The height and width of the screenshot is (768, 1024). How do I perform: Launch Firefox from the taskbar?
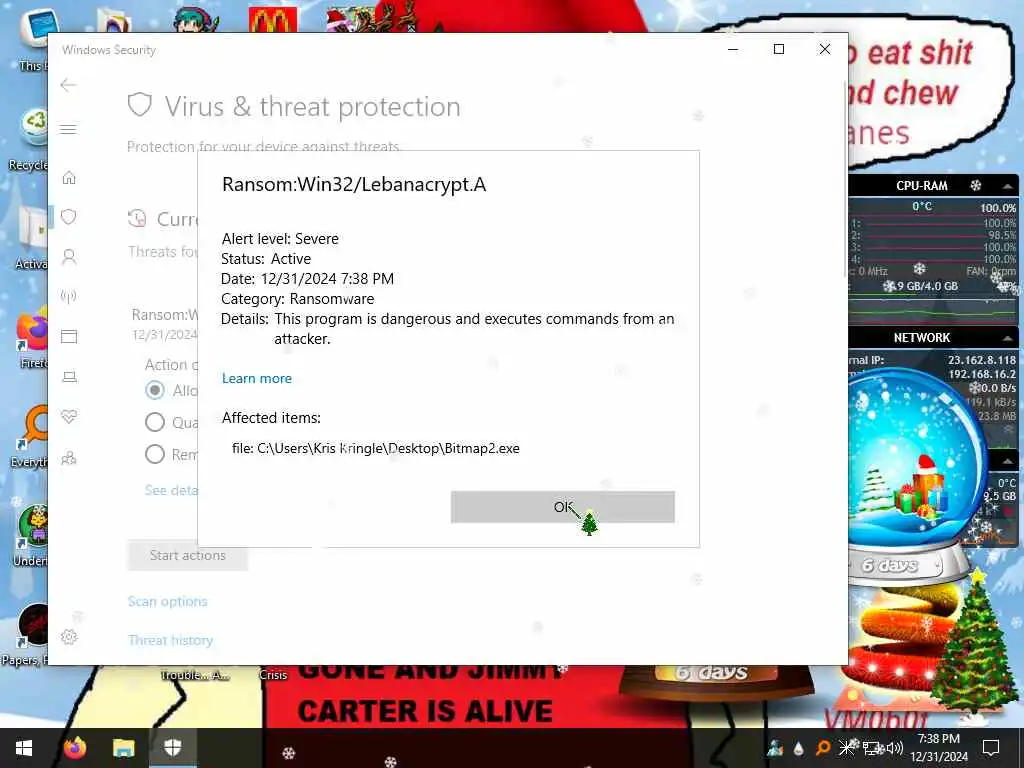pyautogui.click(x=75, y=748)
